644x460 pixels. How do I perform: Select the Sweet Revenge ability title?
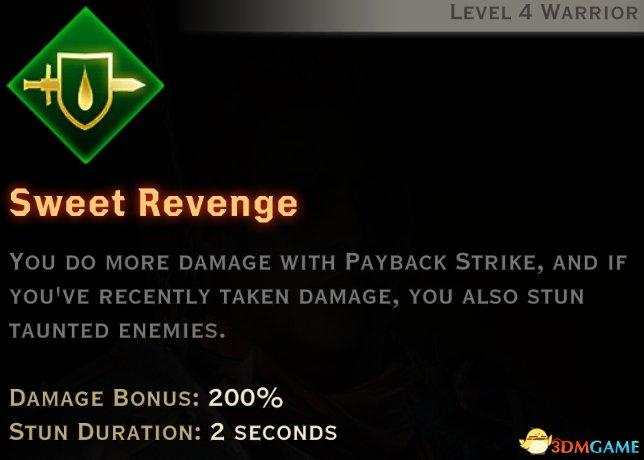pos(153,204)
